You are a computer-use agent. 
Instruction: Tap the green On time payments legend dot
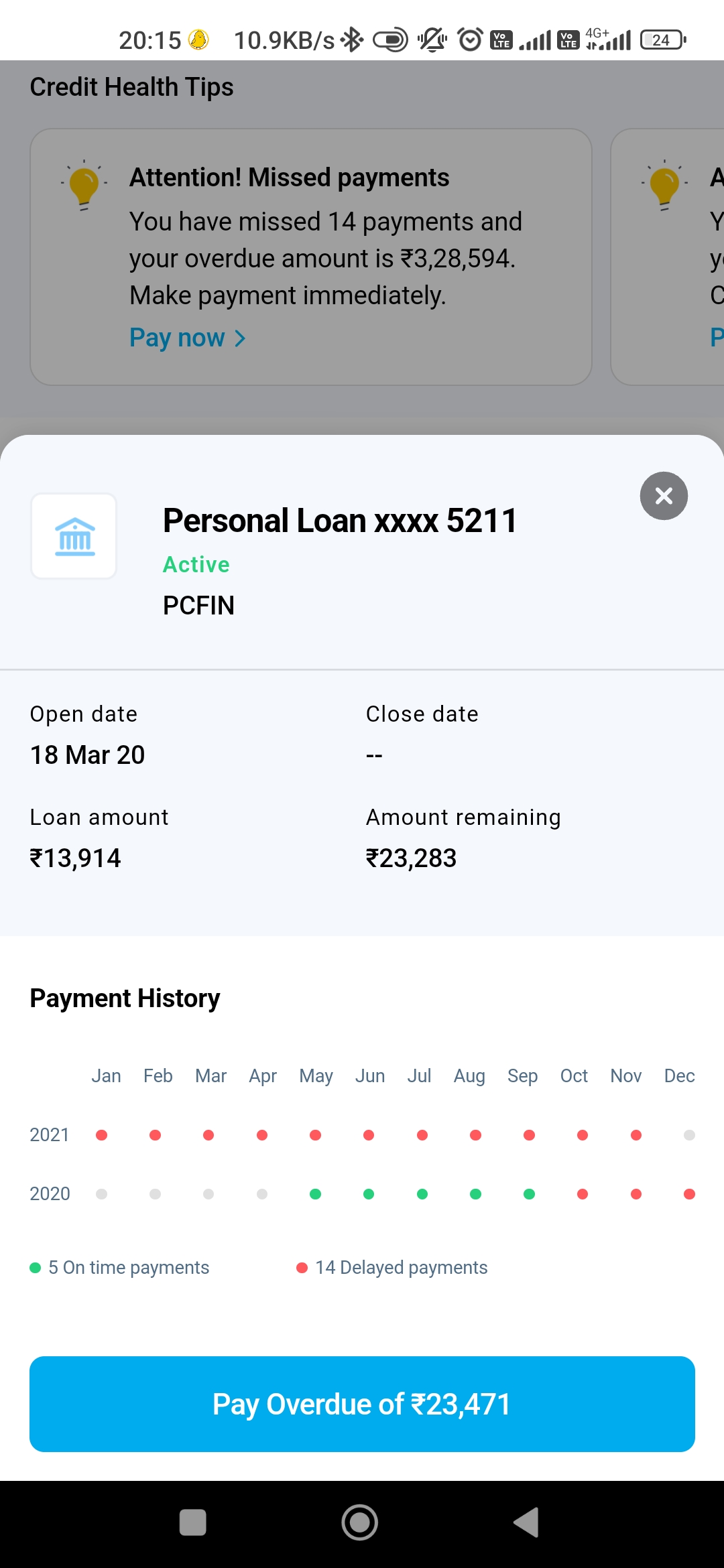pos(36,1268)
